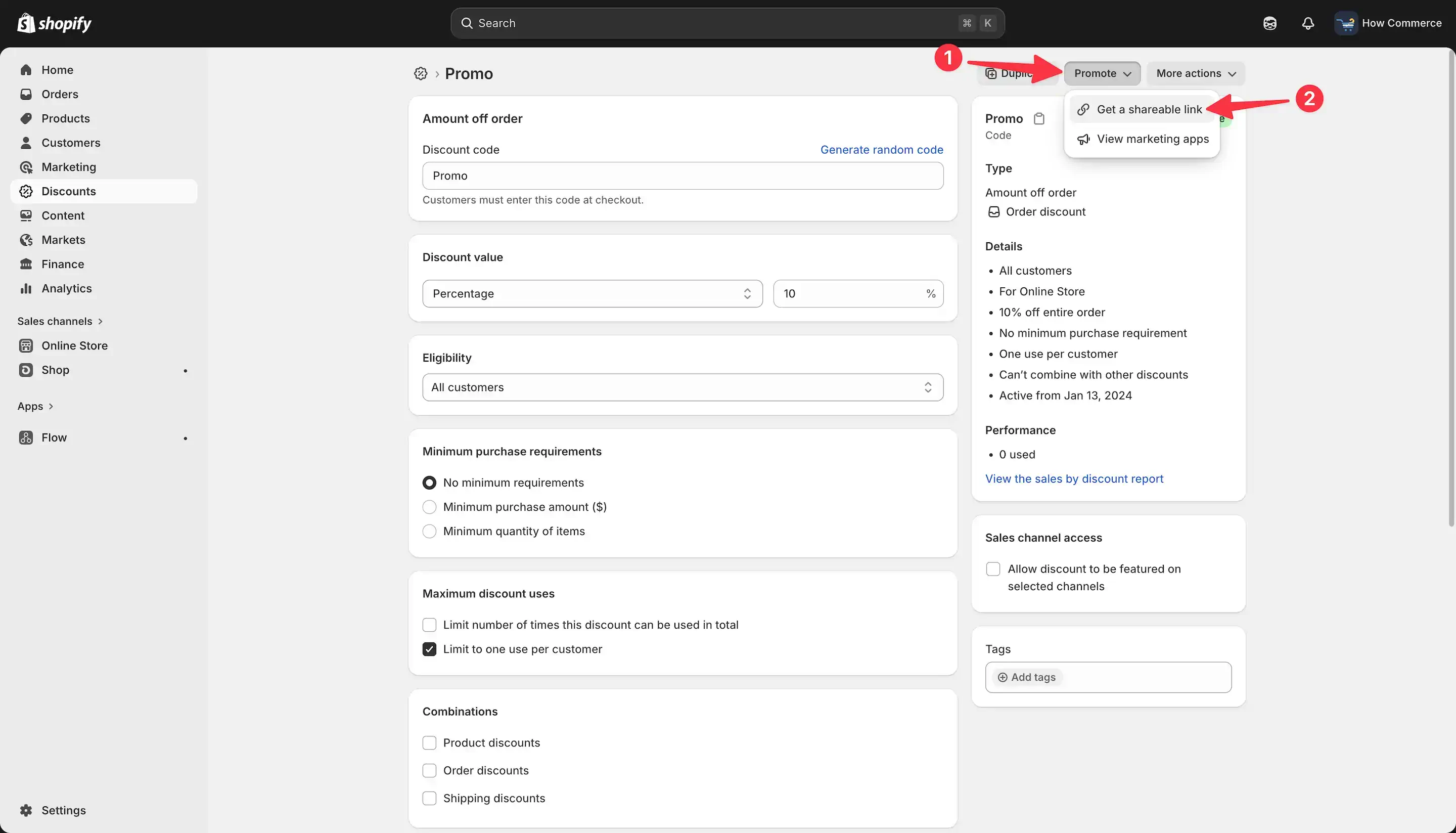Viewport: 1456px width, 833px height.
Task: Open the Percentage discount type dropdown
Action: [x=593, y=293]
